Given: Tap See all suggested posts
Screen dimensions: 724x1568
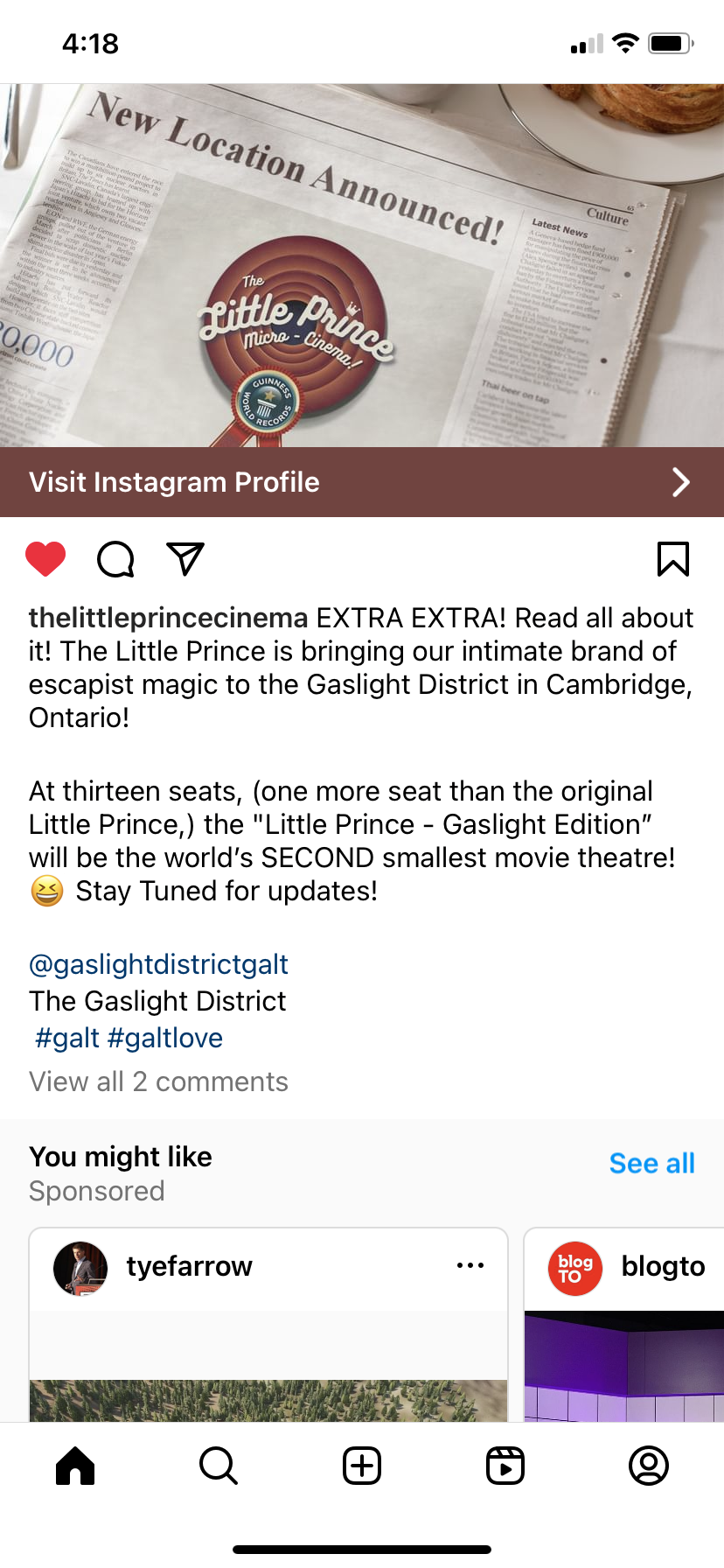Looking at the screenshot, I should pyautogui.click(x=651, y=1163).
